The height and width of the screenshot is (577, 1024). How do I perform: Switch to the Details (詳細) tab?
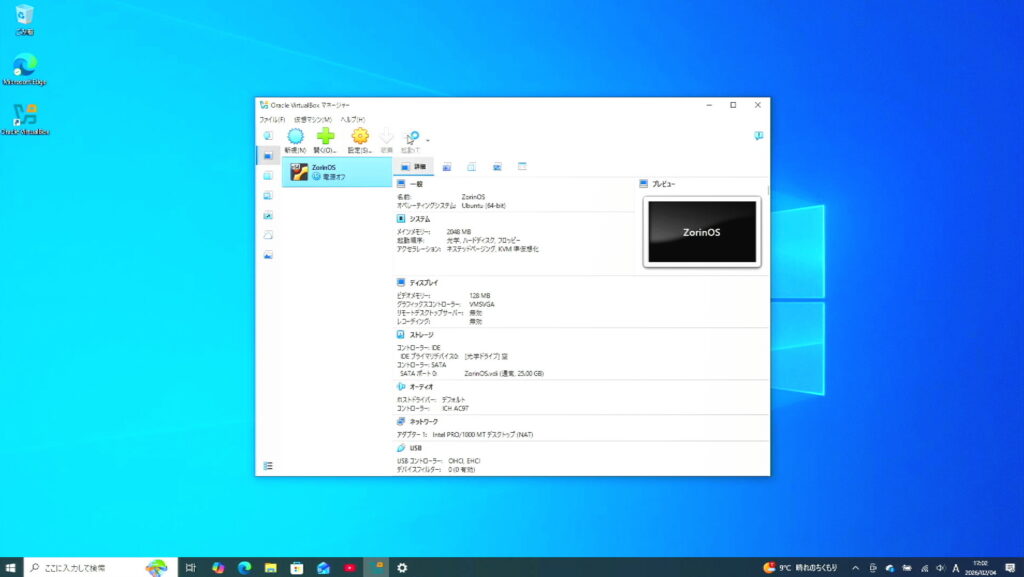[414, 166]
